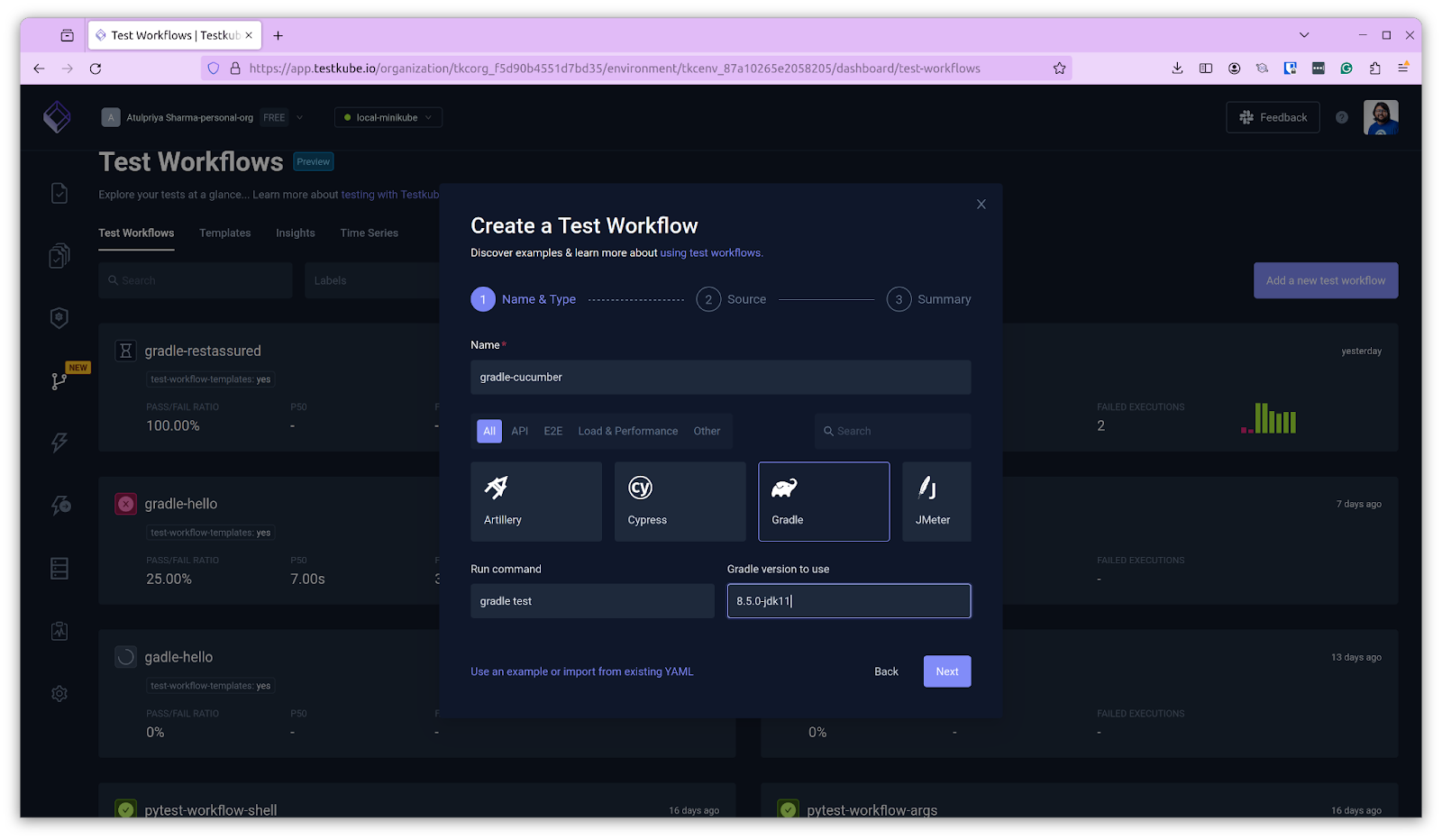The image size is (1442, 840).
Task: Click the gradle-restassured hourglass status icon
Action: point(126,351)
